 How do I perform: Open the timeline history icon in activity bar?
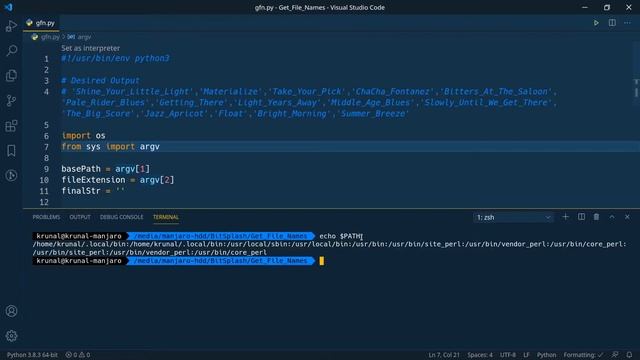click(11, 176)
